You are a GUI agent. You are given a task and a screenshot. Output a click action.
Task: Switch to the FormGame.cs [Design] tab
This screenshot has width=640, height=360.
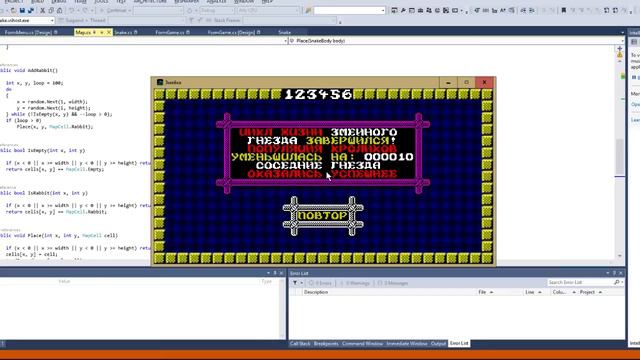234,32
